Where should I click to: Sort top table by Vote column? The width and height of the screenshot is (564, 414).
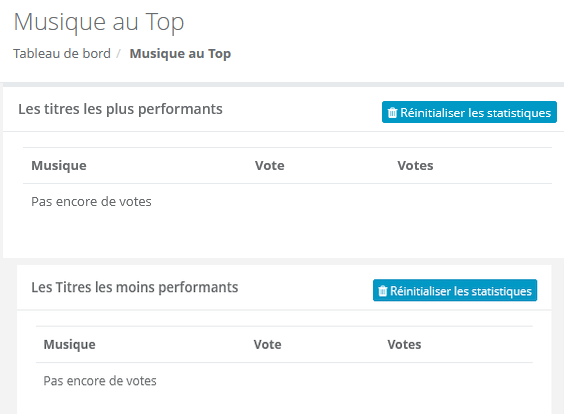(270, 165)
